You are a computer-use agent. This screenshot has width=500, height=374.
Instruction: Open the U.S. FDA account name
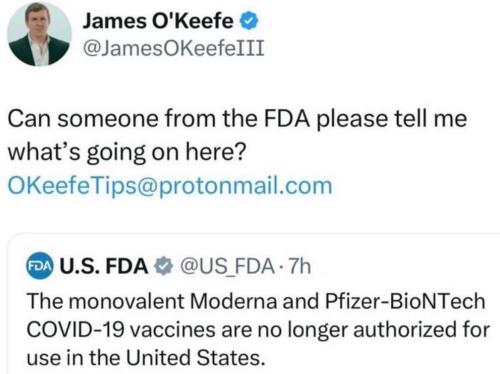tap(104, 266)
